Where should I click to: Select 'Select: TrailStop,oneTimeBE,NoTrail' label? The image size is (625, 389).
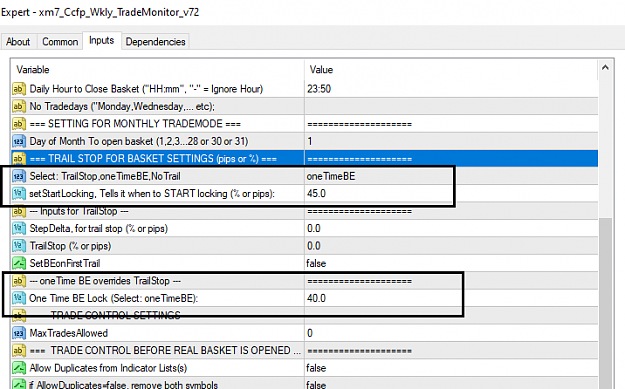coord(105,176)
